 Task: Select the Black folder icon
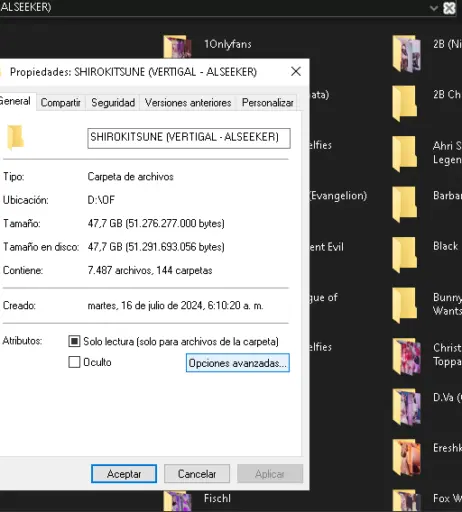click(x=405, y=255)
